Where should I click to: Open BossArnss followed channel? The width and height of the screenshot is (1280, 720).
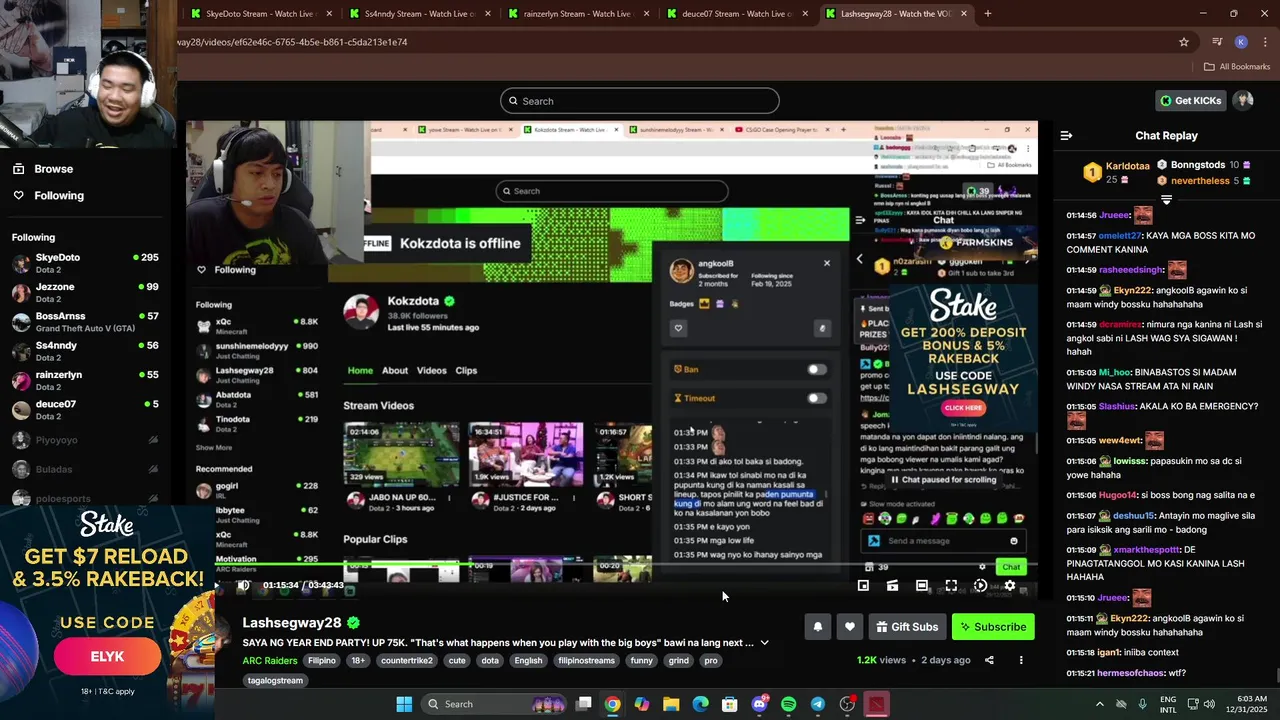click(x=85, y=322)
